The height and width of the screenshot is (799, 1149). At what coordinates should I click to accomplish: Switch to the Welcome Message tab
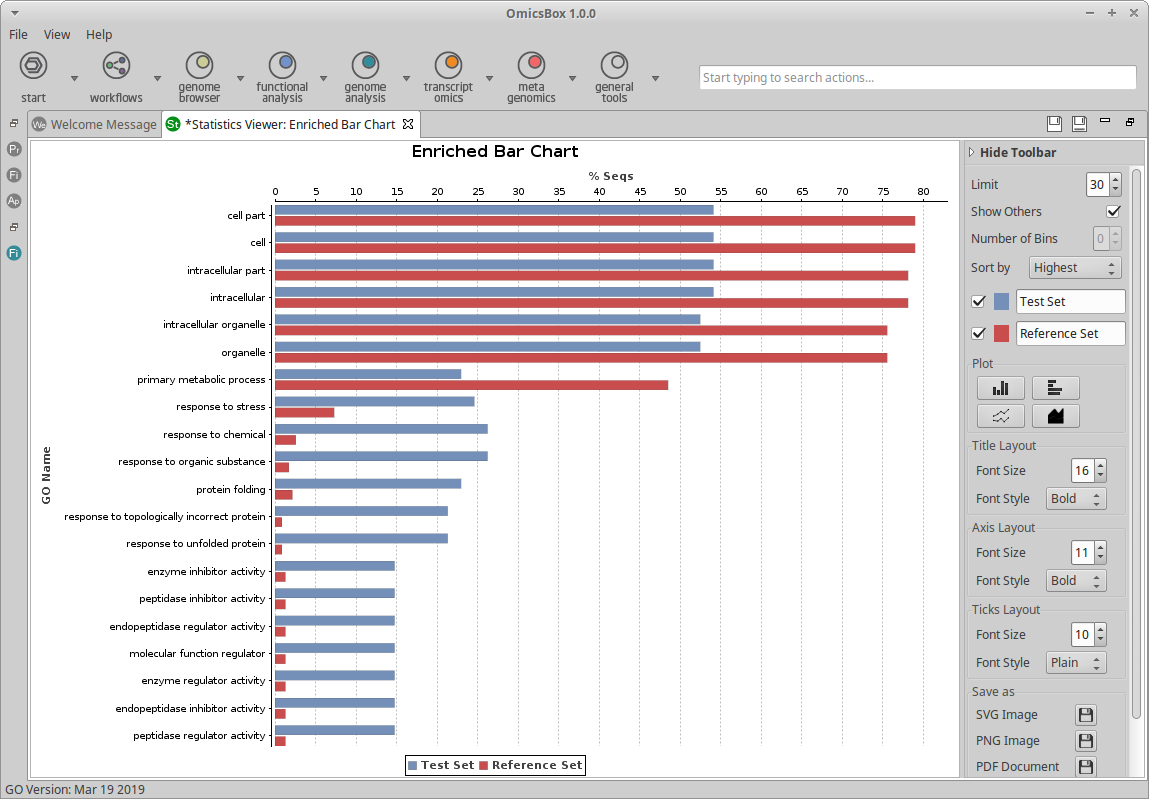(94, 125)
